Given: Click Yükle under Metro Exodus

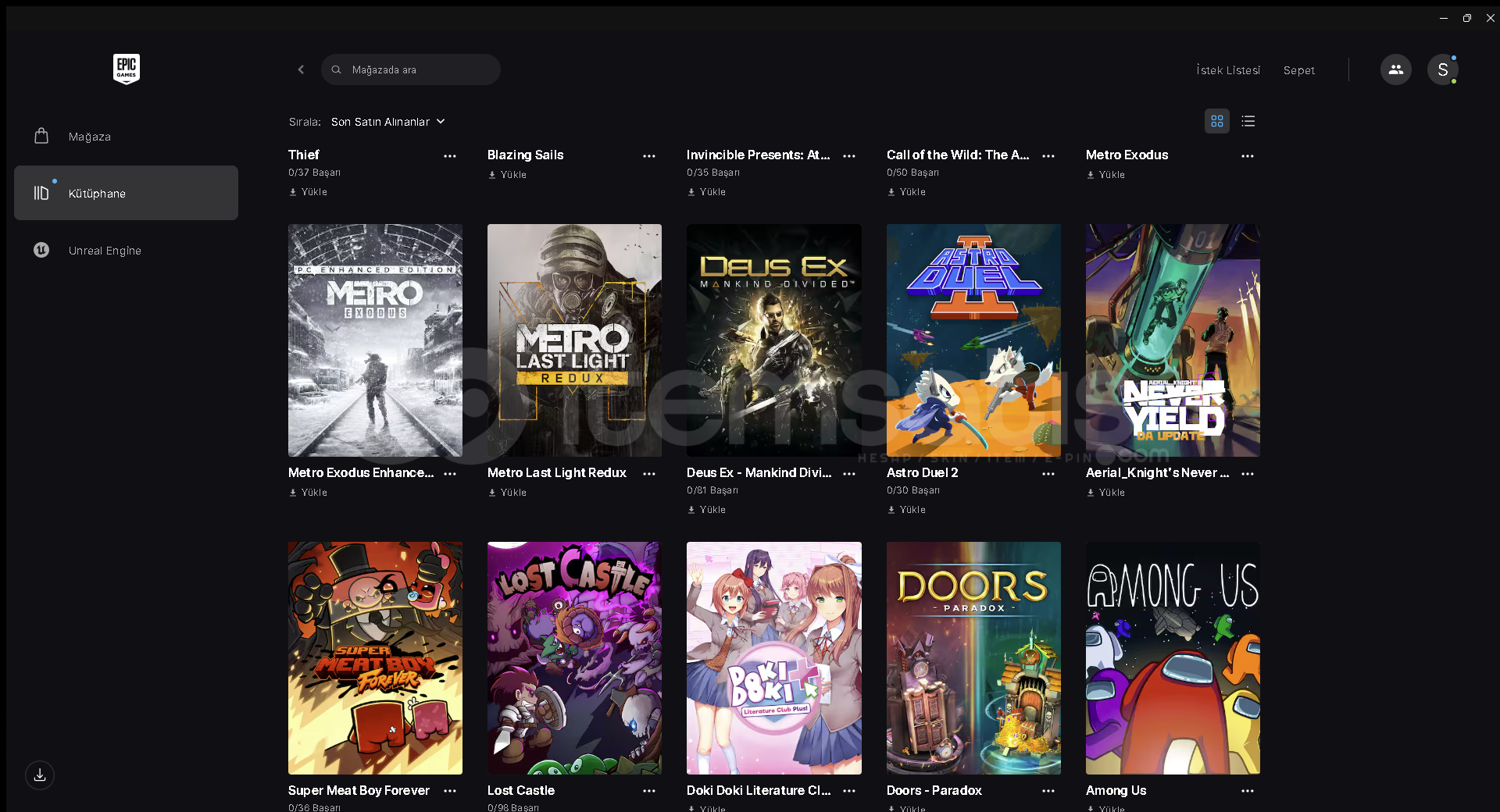Looking at the screenshot, I should point(1106,175).
